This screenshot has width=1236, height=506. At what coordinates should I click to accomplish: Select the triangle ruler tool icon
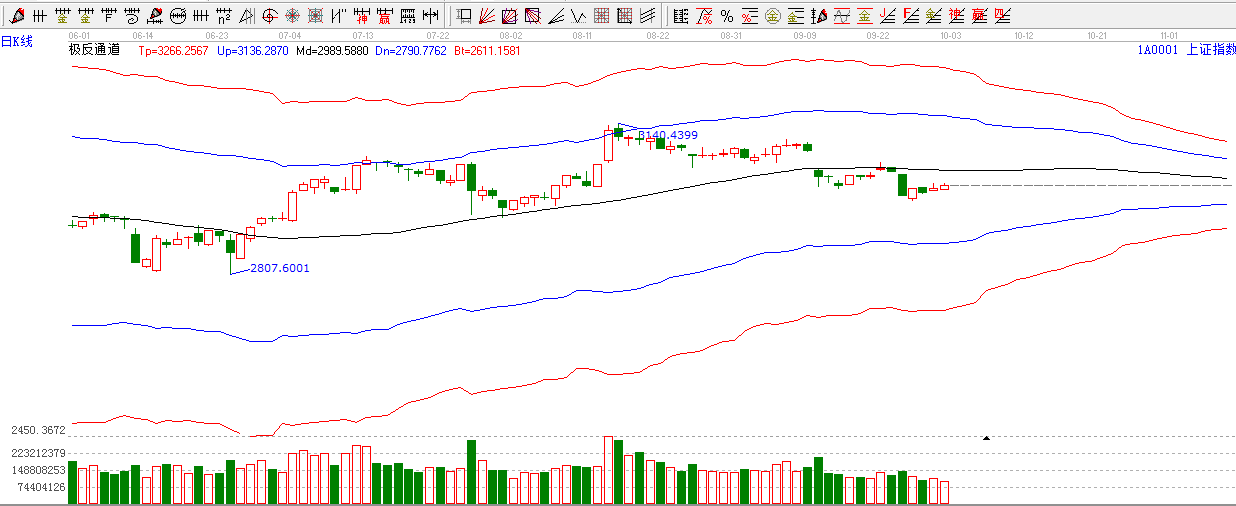(246, 16)
